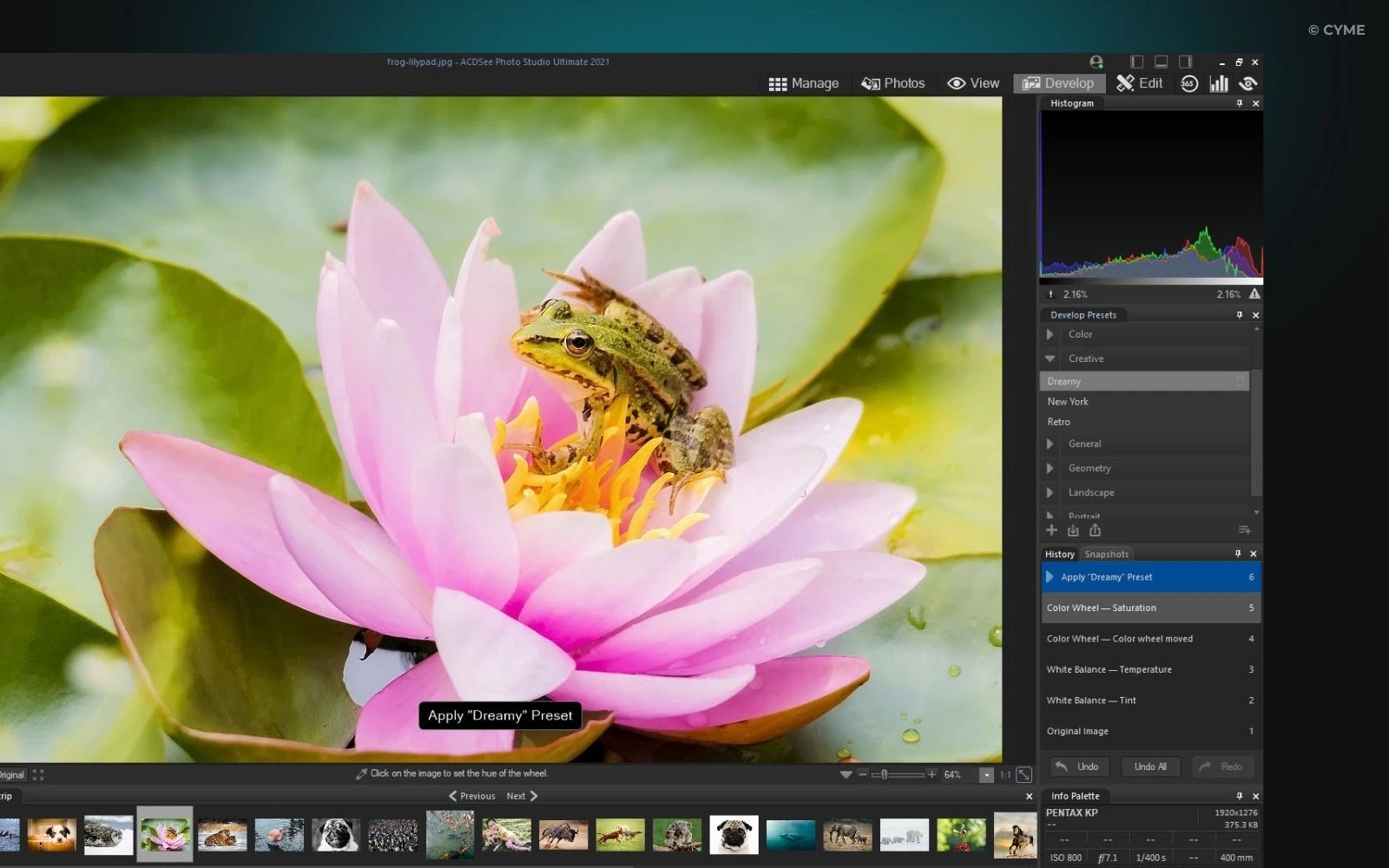
Task: Click the zoom in plus icon
Action: pyautogui.click(x=931, y=774)
